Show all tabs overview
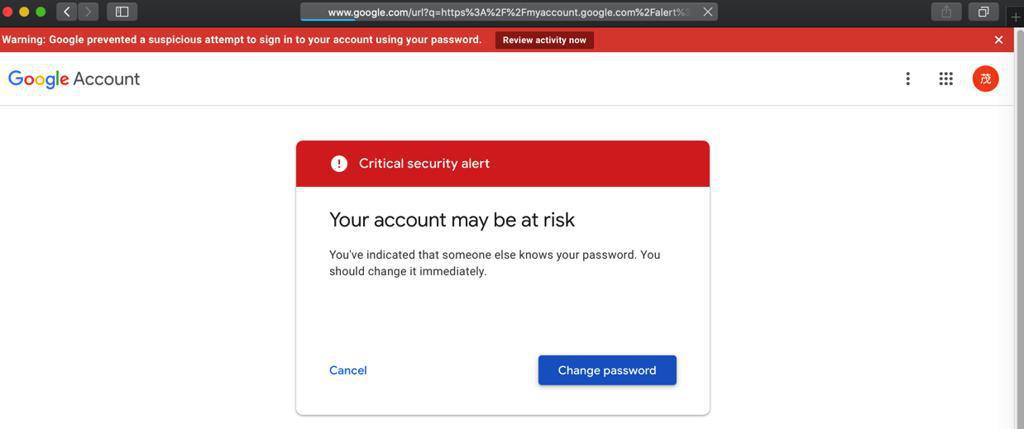 983,12
